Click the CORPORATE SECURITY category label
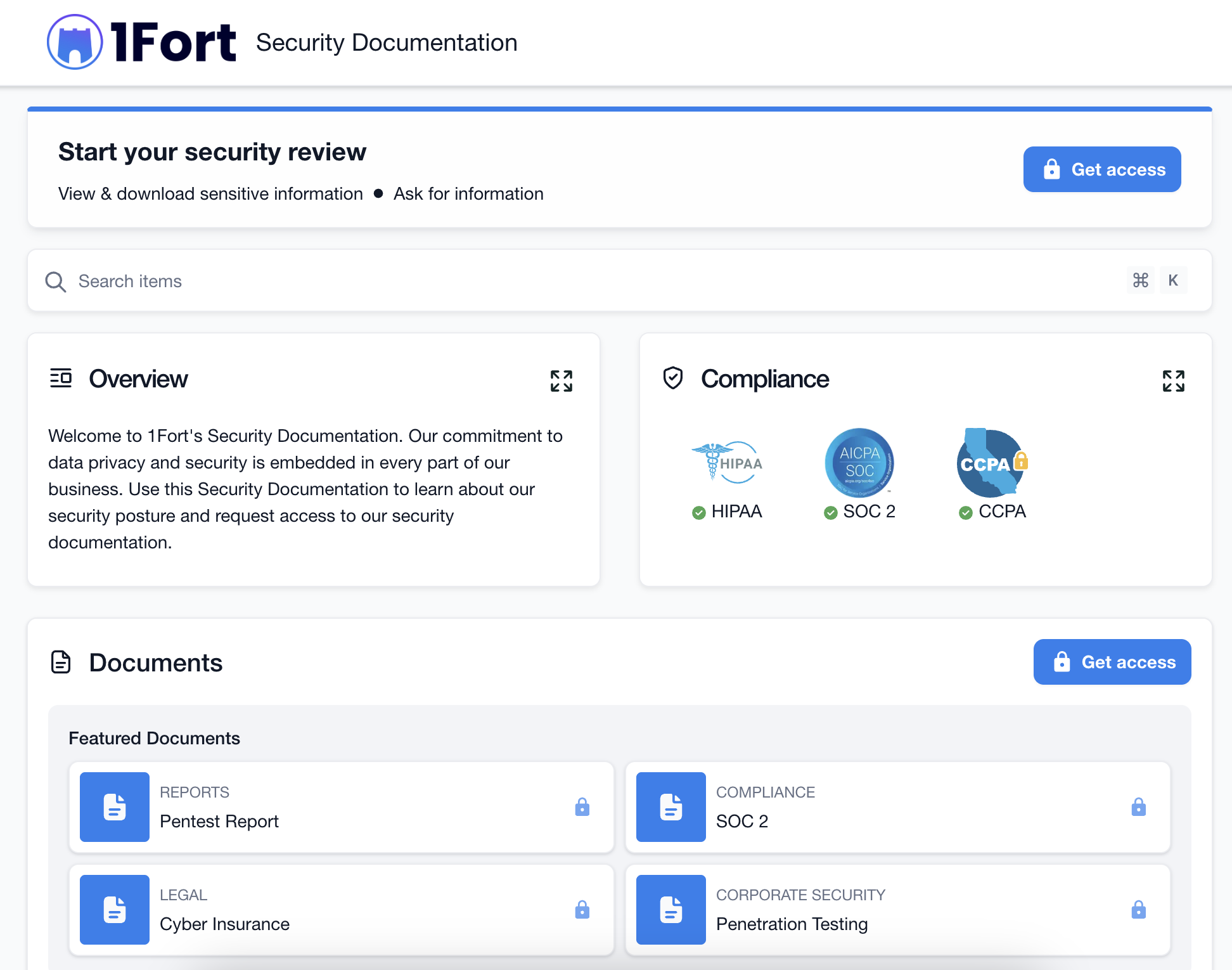Image resolution: width=1232 pixels, height=970 pixels. pos(800,895)
